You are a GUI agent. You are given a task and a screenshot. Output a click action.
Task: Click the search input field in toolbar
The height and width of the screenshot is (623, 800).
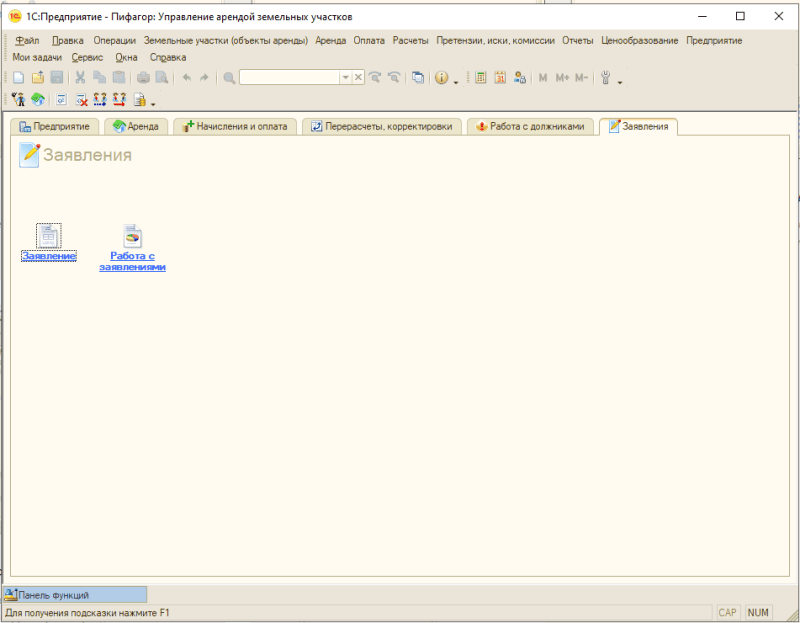coord(289,77)
